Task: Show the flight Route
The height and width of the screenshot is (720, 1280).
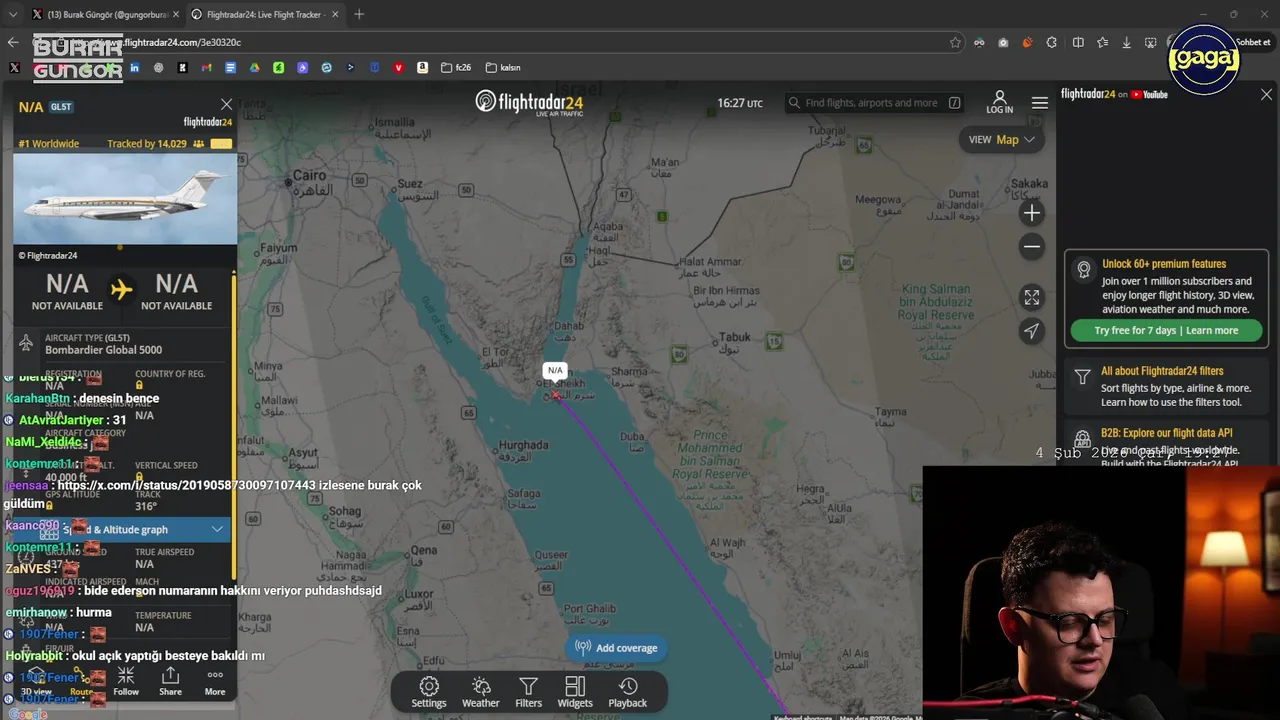Action: coord(81,682)
